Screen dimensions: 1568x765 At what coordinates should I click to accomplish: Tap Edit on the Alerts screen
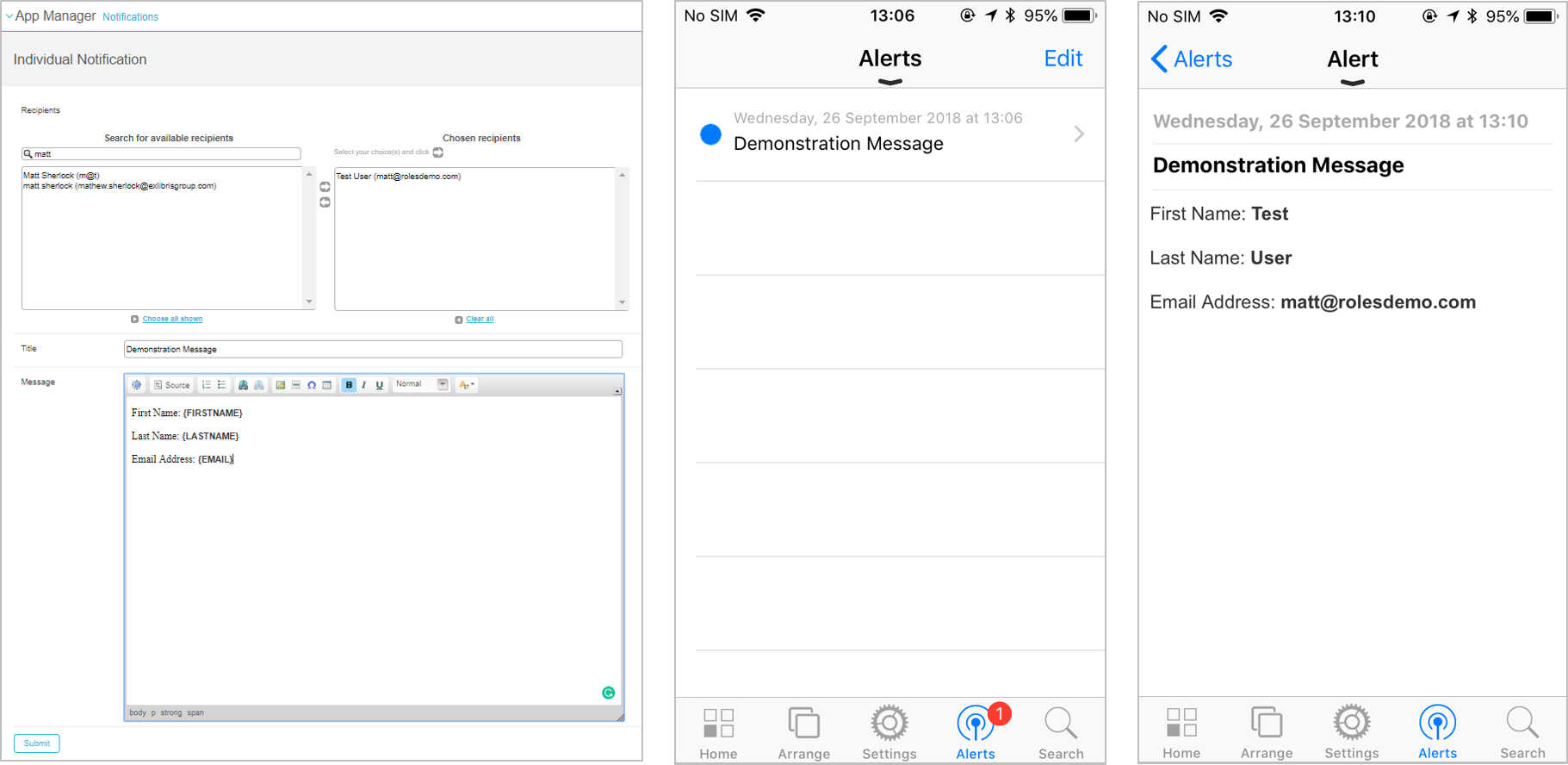1063,59
